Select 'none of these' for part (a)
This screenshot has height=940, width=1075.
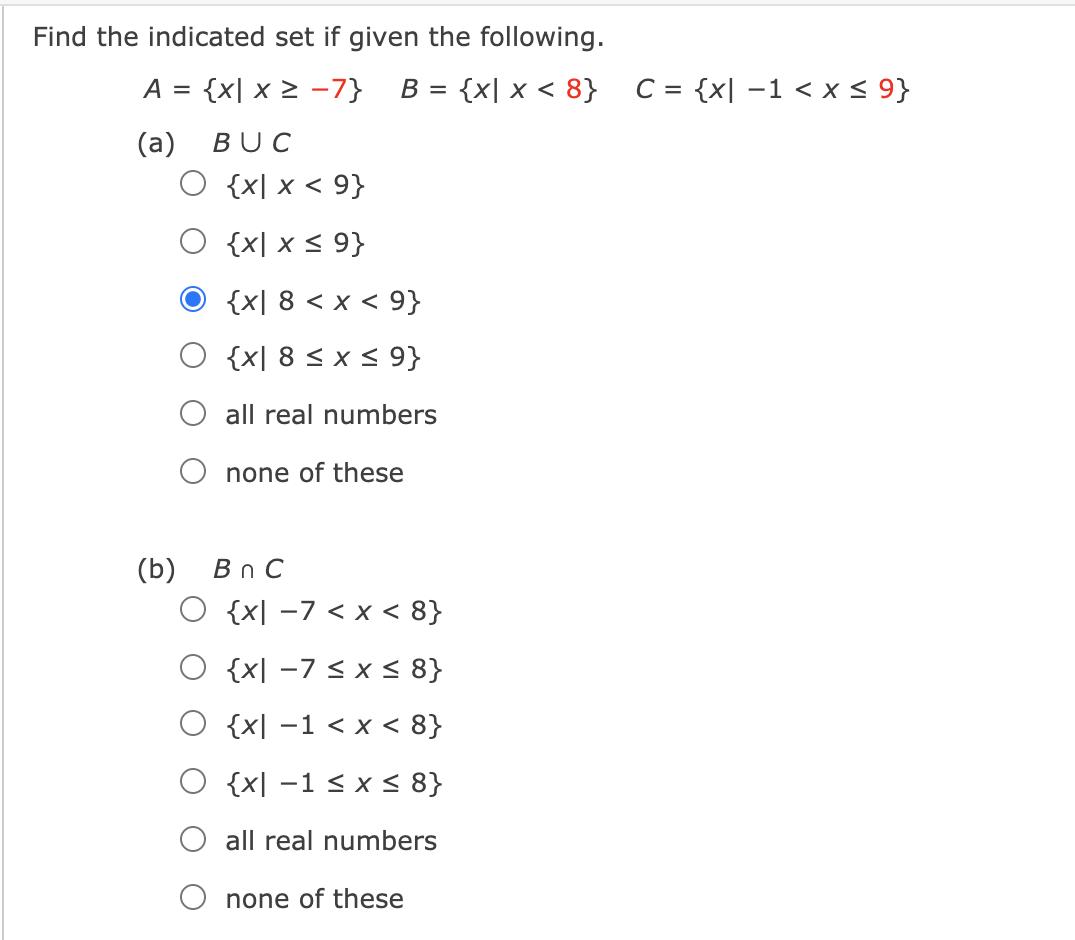click(x=193, y=470)
